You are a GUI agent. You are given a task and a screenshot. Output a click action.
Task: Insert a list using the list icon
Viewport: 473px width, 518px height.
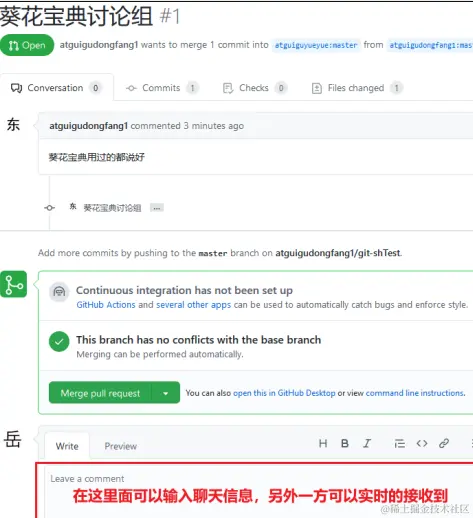(399, 444)
